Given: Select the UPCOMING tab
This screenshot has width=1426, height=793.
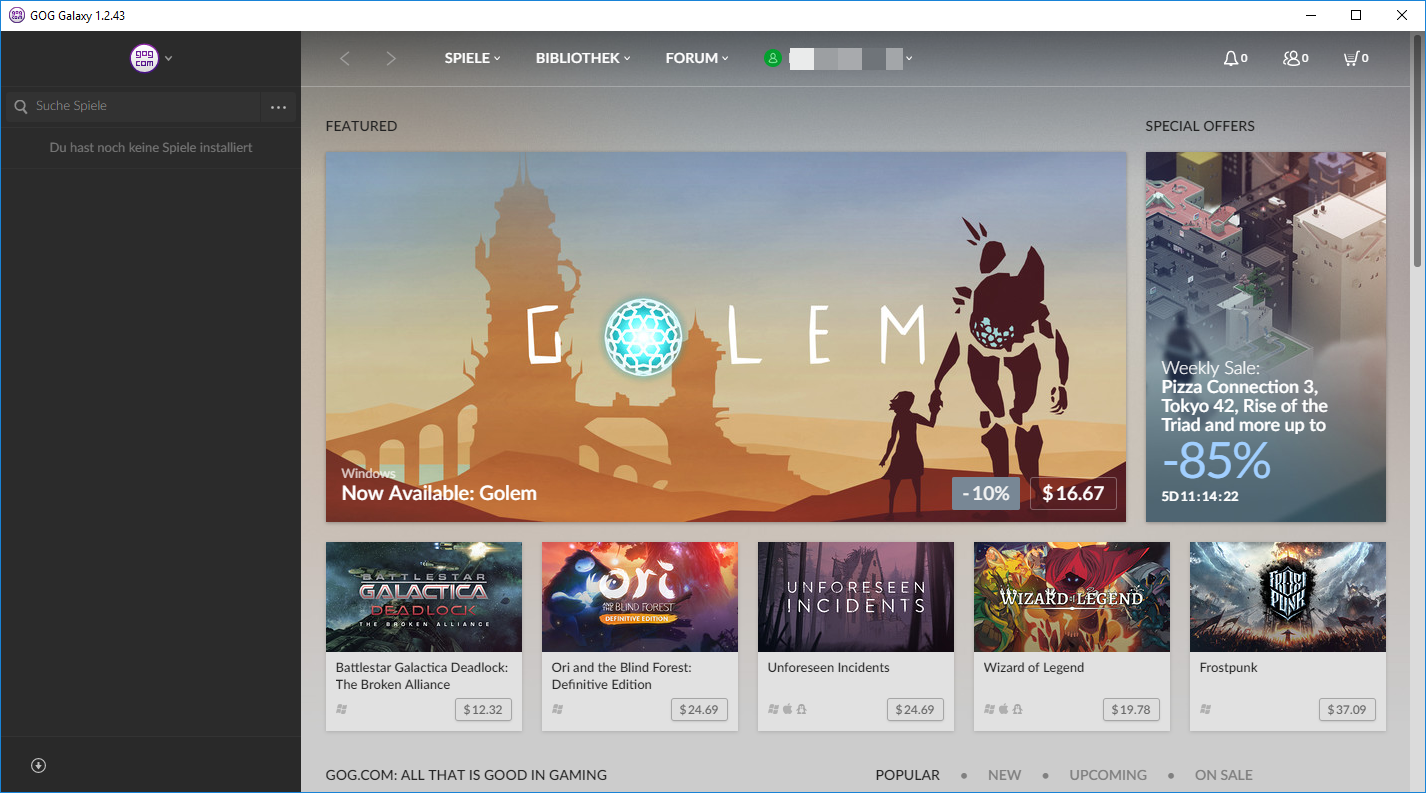Looking at the screenshot, I should 1108,775.
